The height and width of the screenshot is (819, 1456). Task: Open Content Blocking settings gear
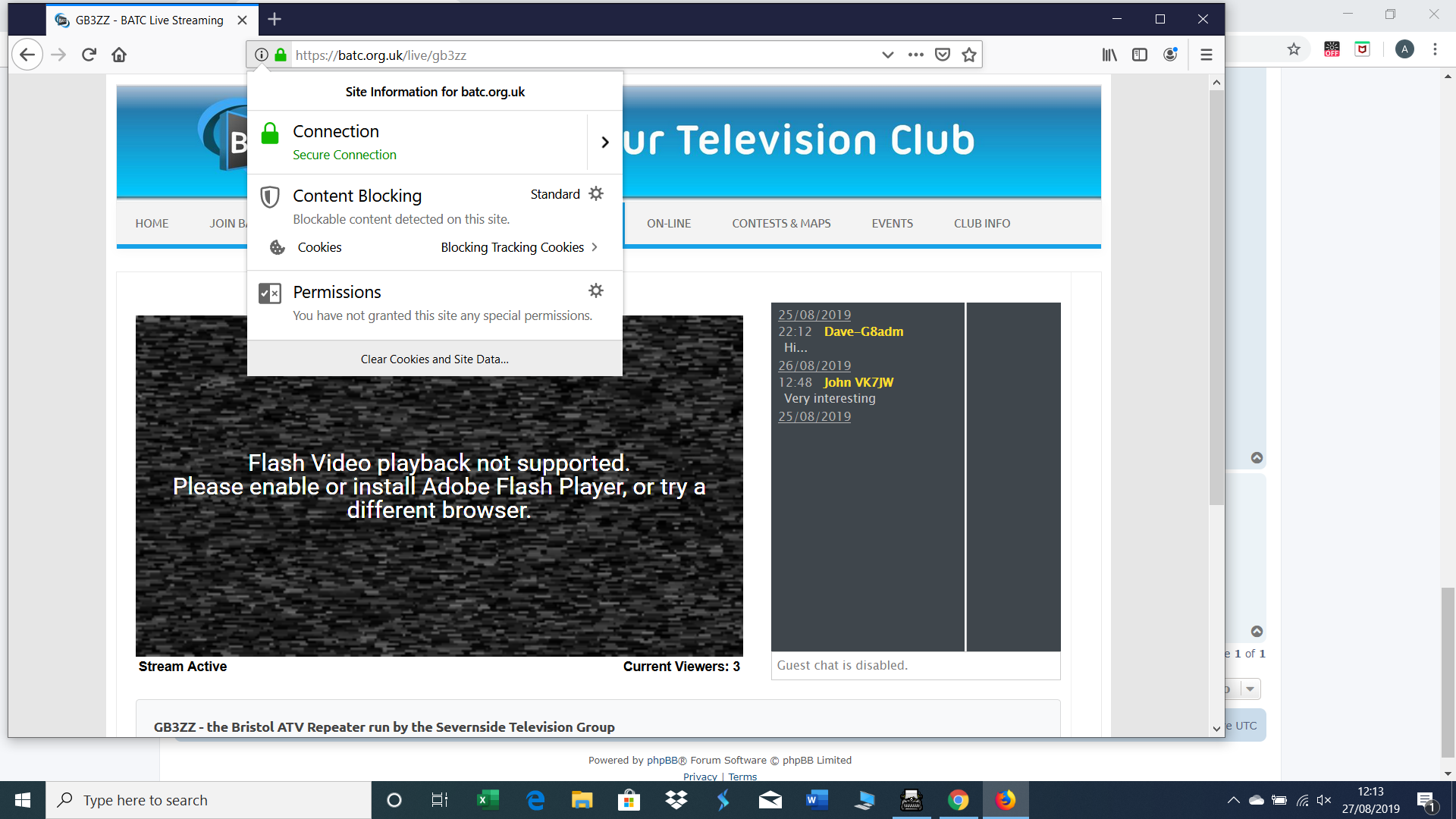tap(596, 194)
